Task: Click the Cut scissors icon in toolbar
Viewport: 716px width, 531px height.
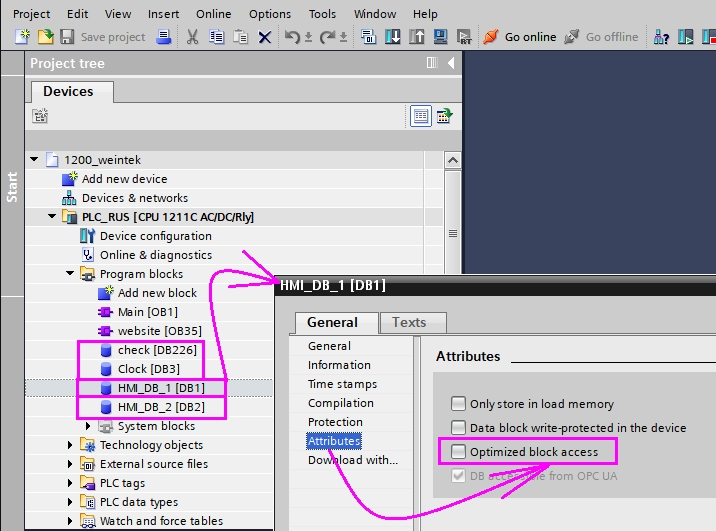Action: [x=192, y=37]
